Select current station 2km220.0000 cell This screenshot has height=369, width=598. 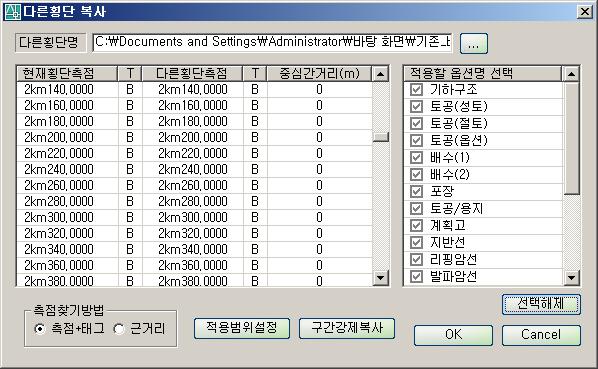[x=67, y=154]
